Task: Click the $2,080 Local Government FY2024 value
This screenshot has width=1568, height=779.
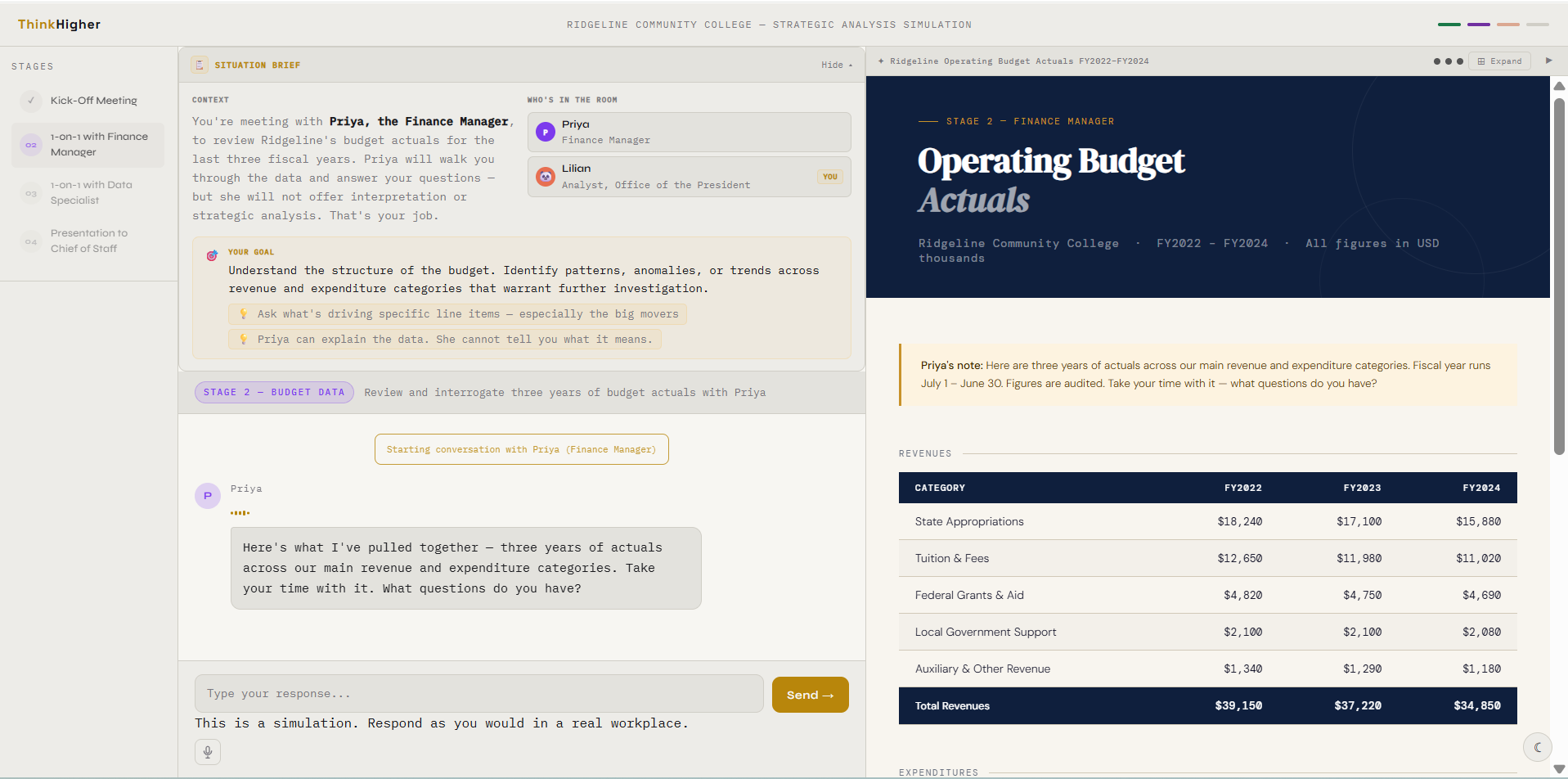Action: pos(1481,632)
